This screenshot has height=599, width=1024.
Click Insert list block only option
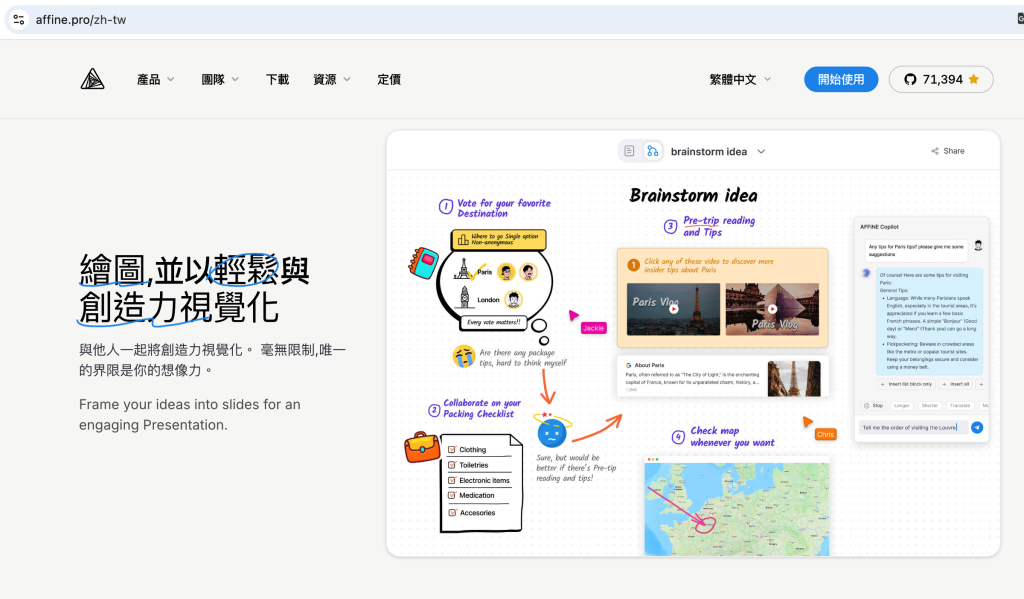pyautogui.click(x=906, y=384)
